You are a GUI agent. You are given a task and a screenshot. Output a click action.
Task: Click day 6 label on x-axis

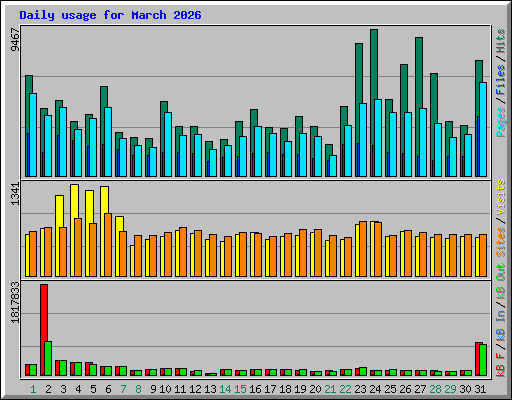tap(108, 389)
